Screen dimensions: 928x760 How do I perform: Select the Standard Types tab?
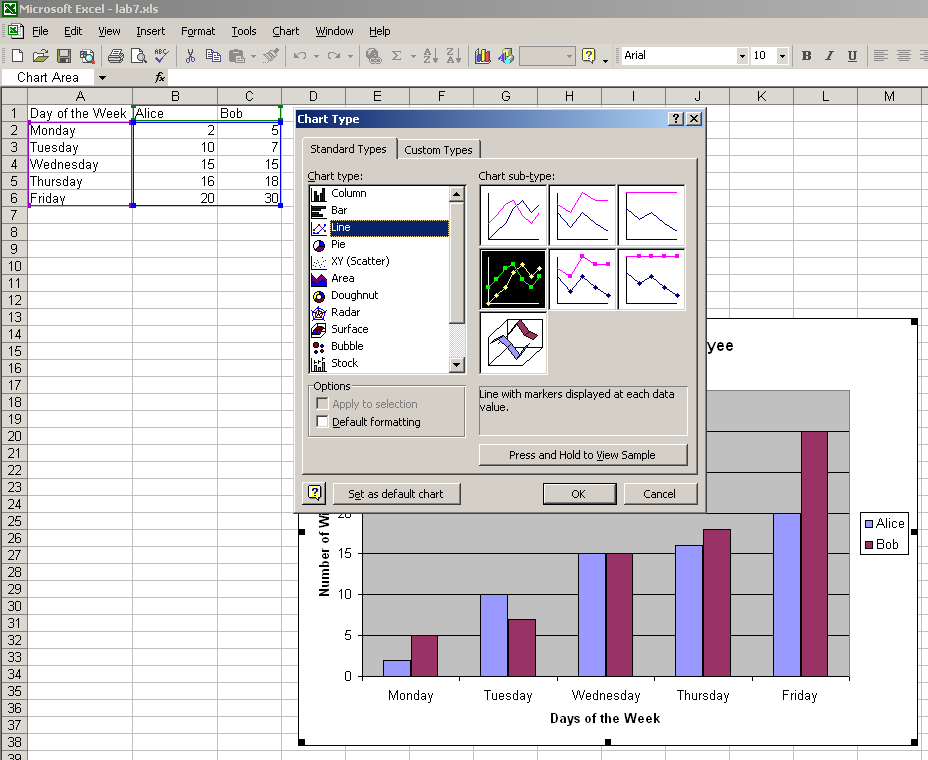(x=348, y=149)
